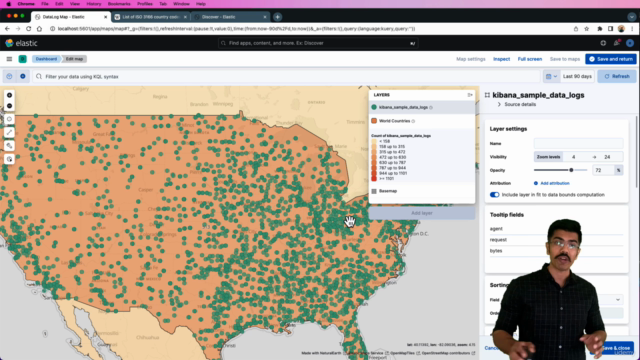Click the Elastic global search field
The height and width of the screenshot is (360, 640).
coord(318,43)
